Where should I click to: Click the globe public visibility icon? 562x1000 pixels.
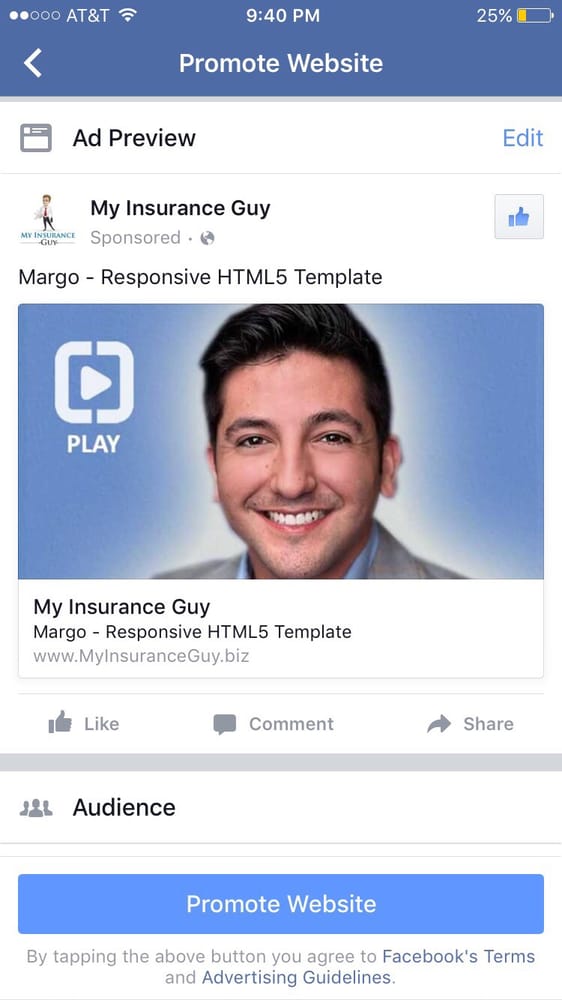207,238
